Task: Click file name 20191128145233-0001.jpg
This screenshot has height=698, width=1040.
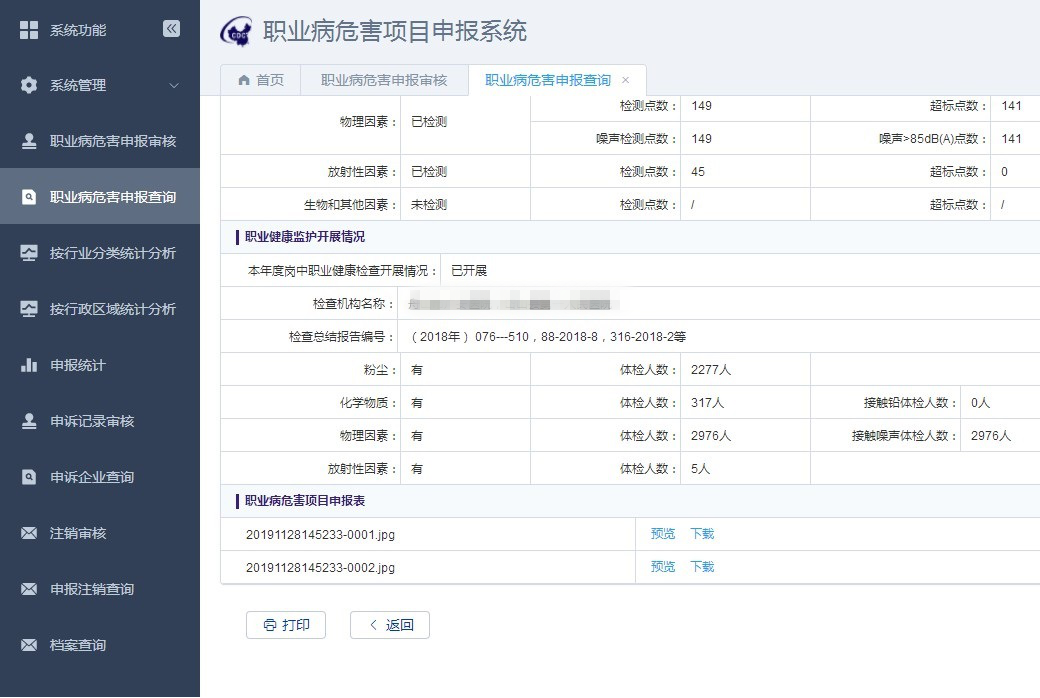Action: [x=320, y=535]
